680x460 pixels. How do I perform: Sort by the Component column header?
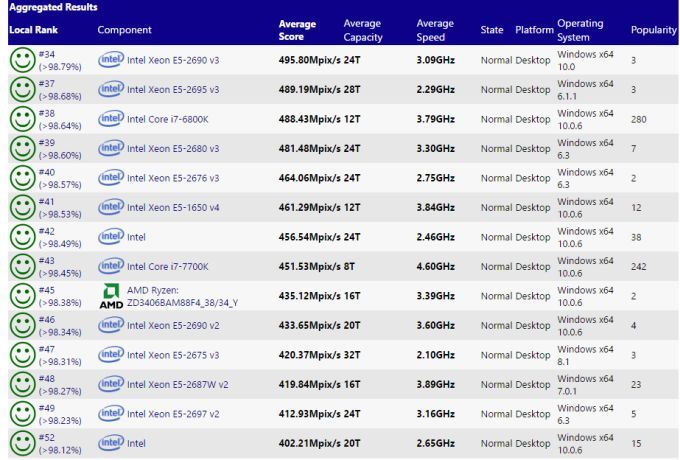pos(124,30)
